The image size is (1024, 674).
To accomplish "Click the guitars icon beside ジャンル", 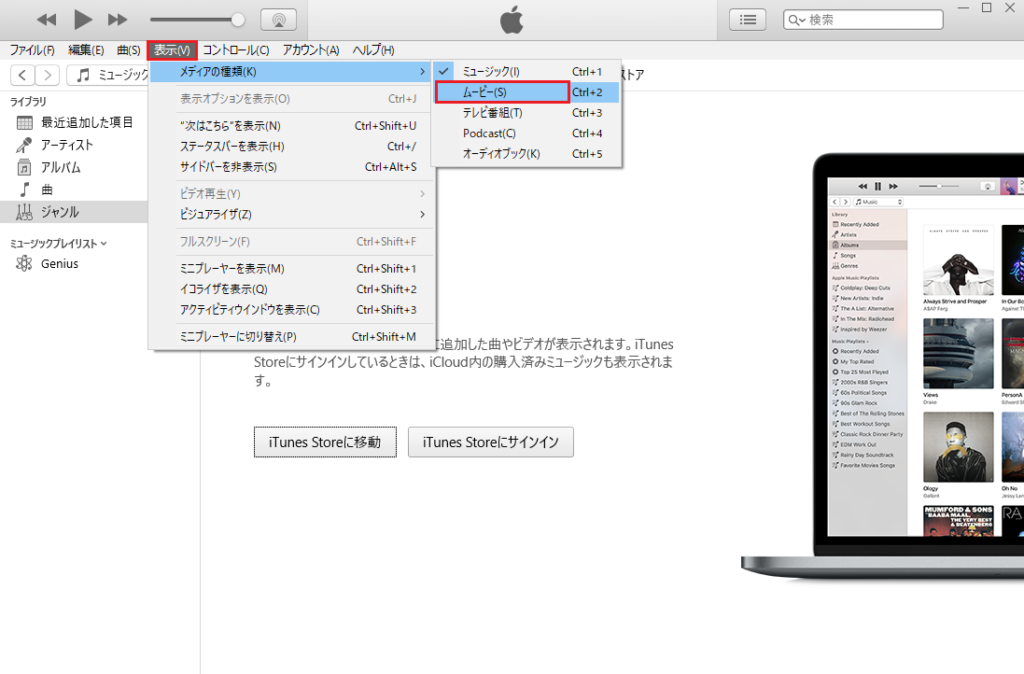I will click(24, 212).
